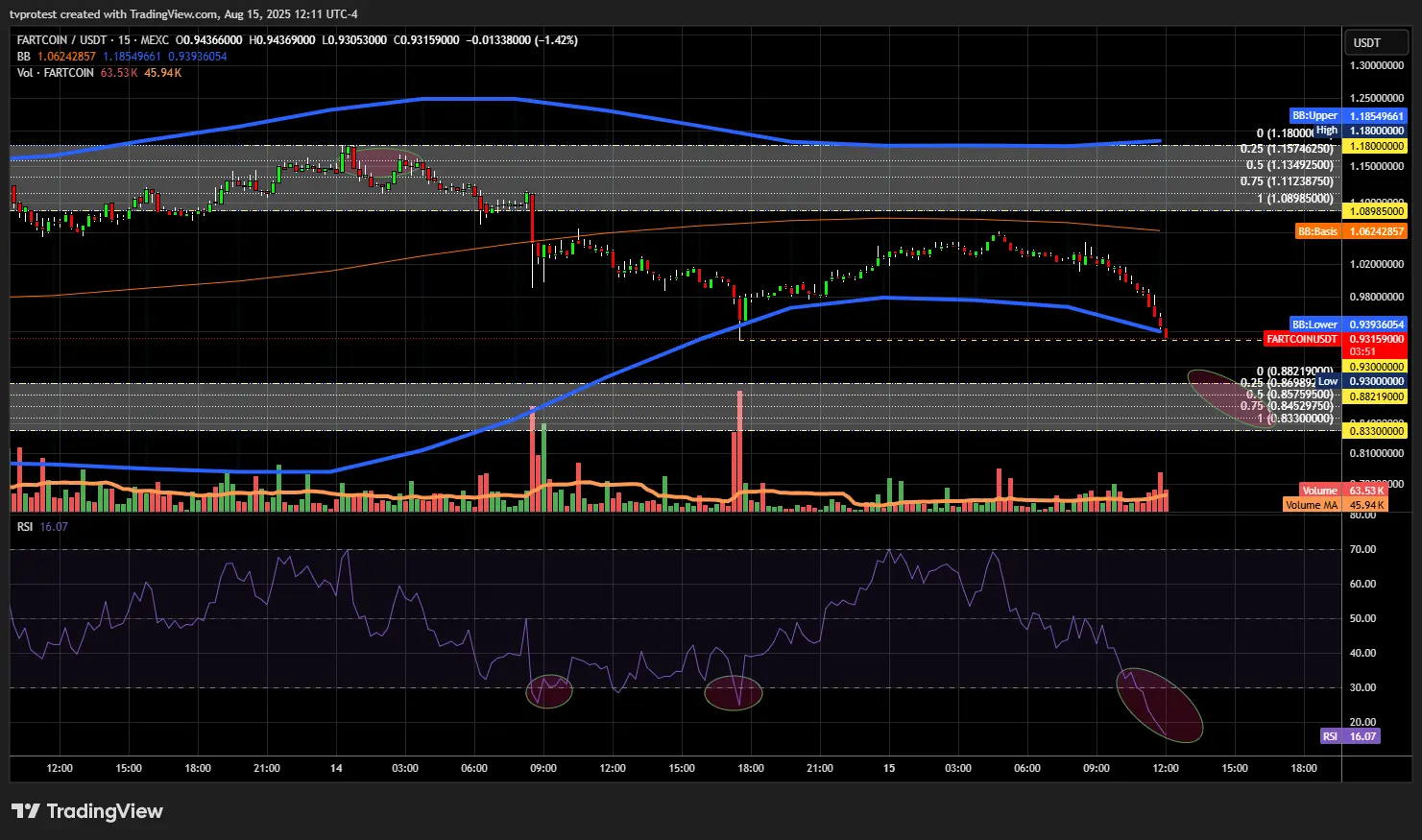Click fib label 0.75 (0.84529750)
Viewport: 1422px width, 840px height.
click(x=1287, y=406)
